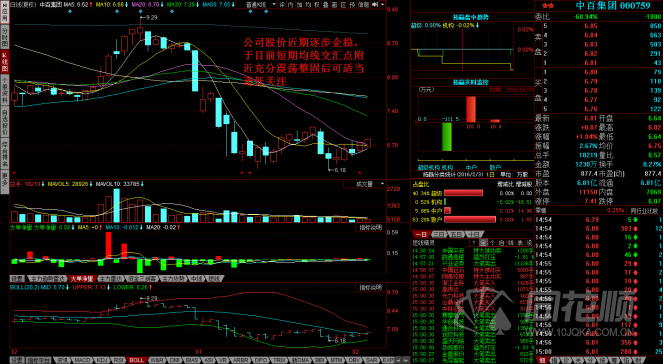Click the red 中户 bar in 拓赢实时监控

471,110
